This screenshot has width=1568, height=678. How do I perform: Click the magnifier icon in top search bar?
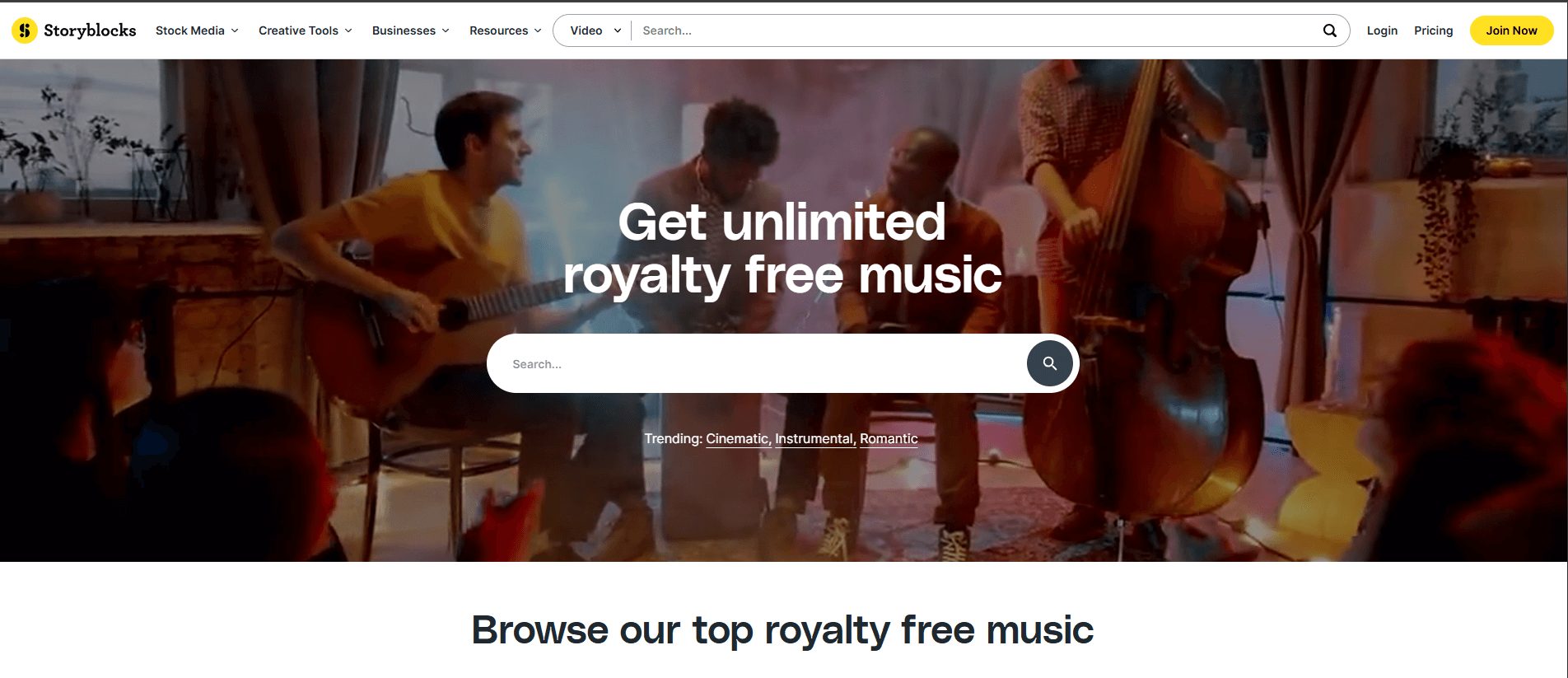pos(1329,30)
